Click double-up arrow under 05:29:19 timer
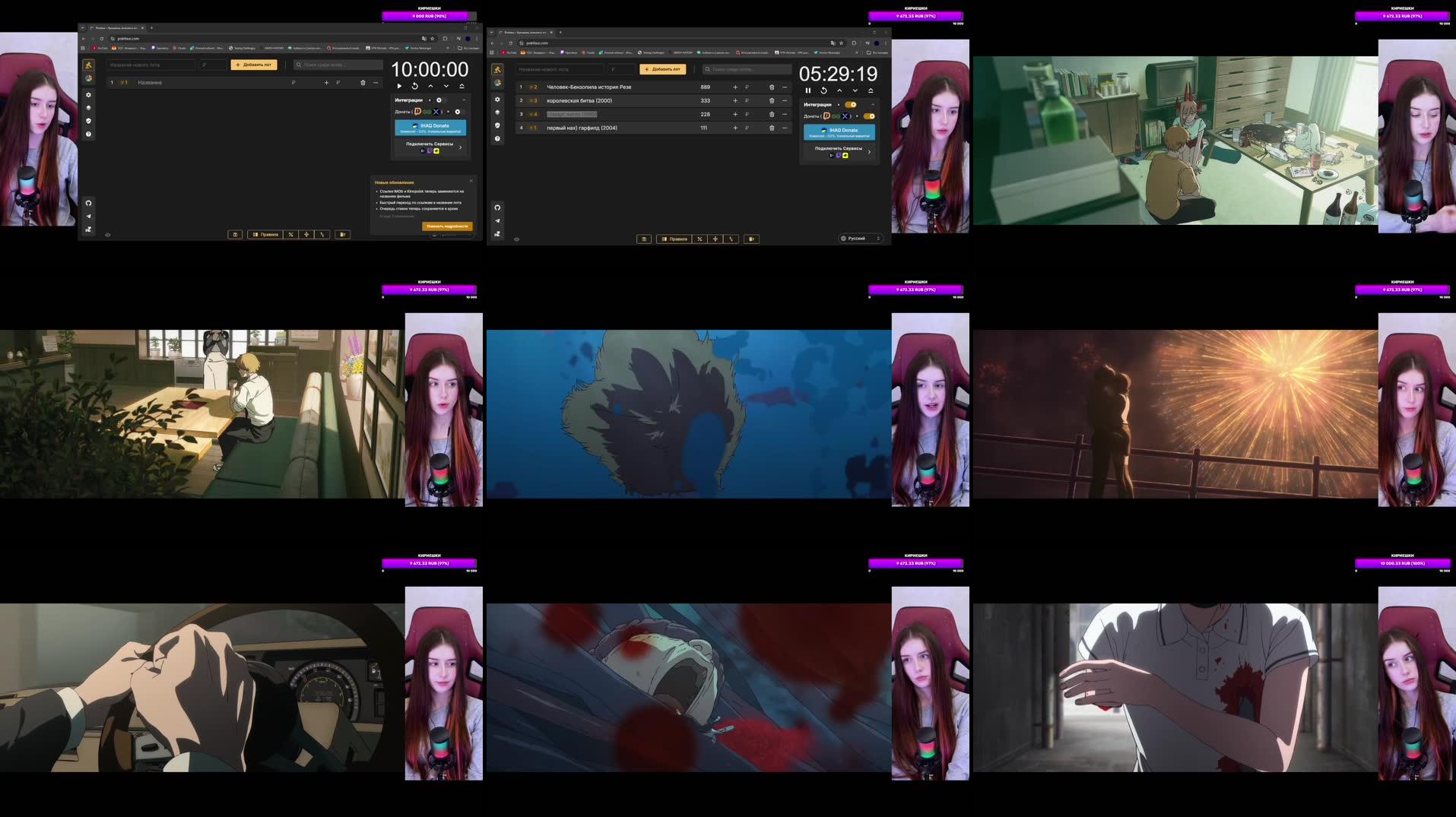The height and width of the screenshot is (817, 1456). coord(871,90)
